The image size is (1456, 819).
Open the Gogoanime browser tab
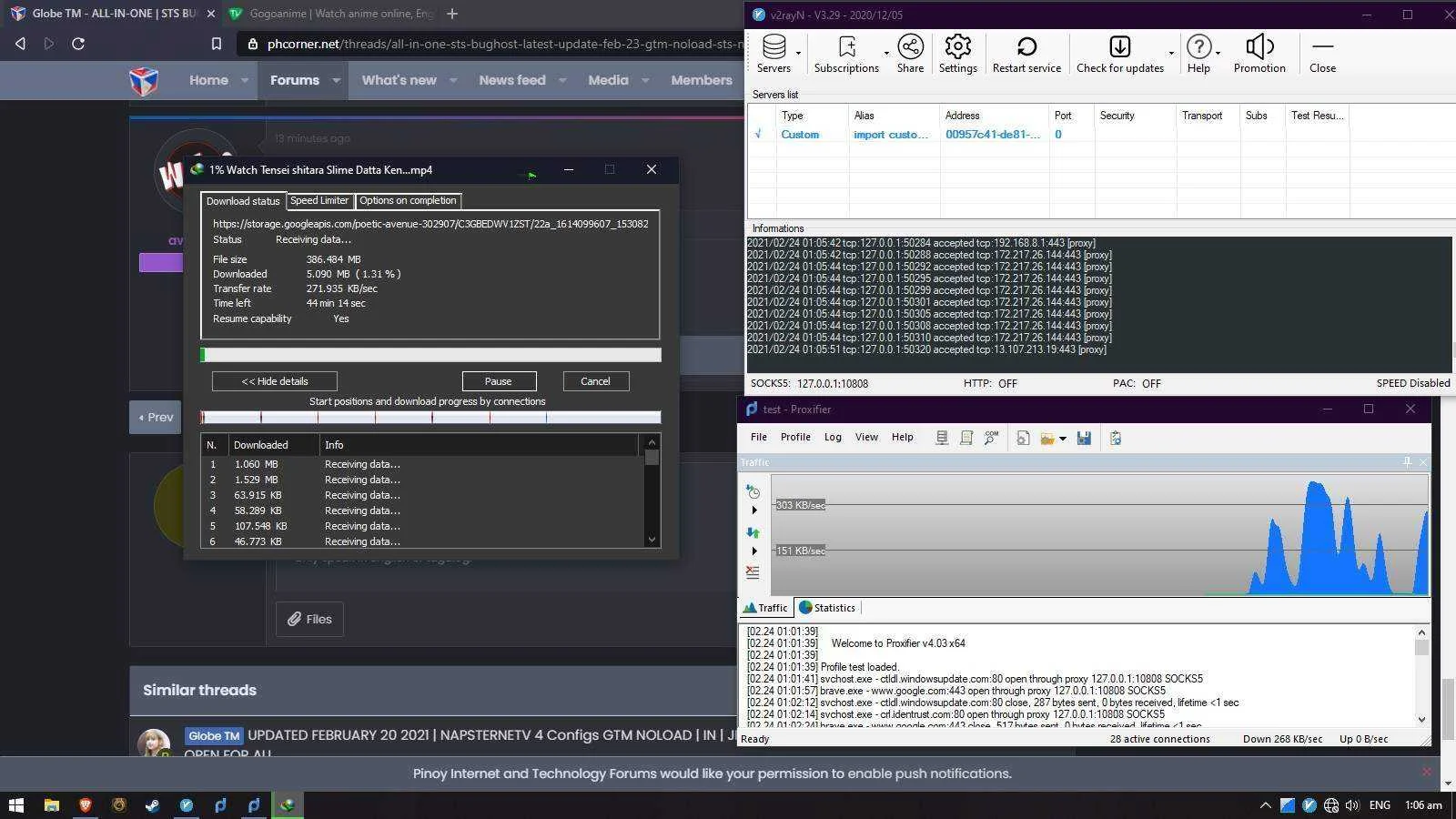[x=329, y=14]
